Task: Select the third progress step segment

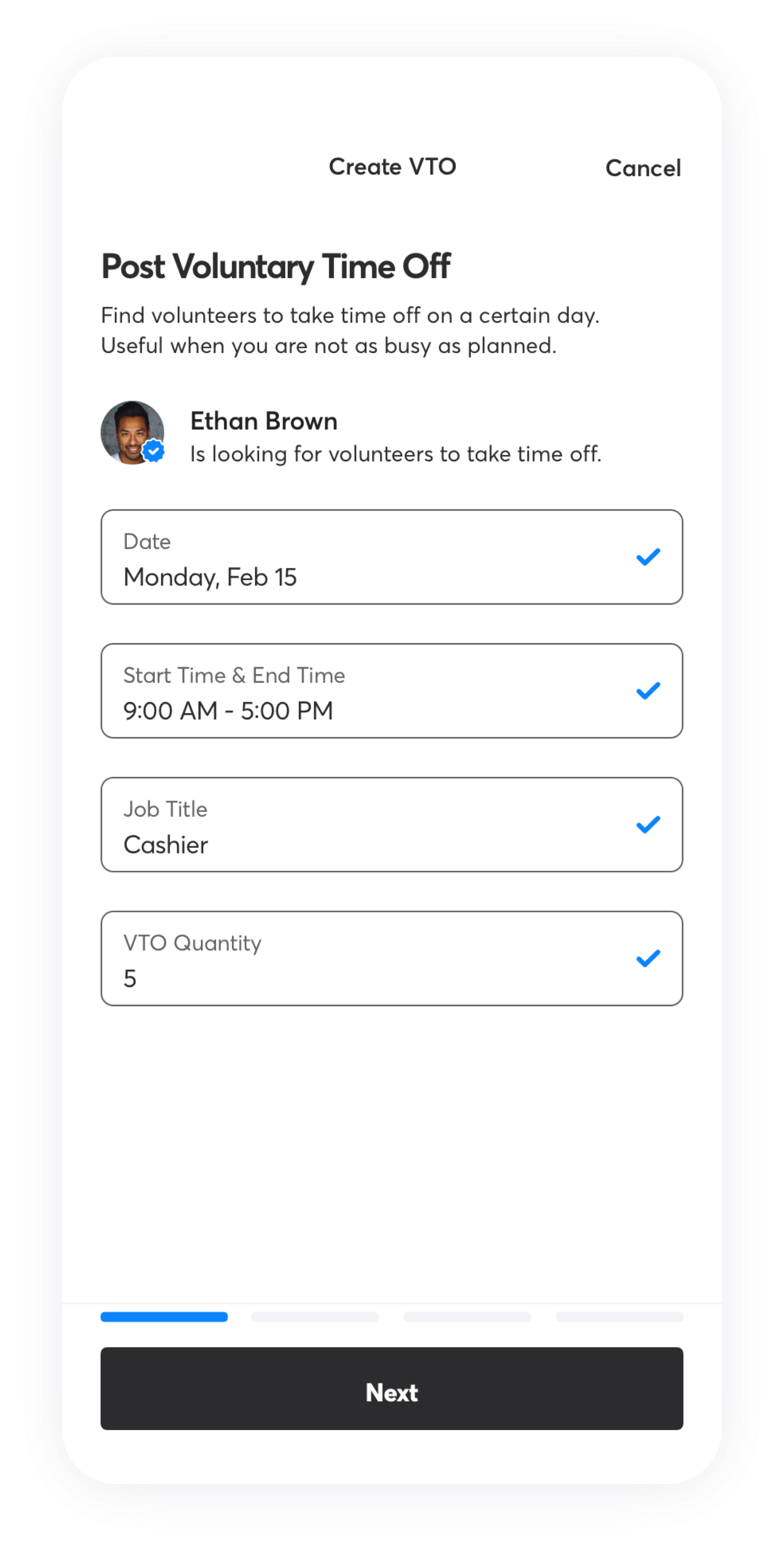Action: [467, 1316]
